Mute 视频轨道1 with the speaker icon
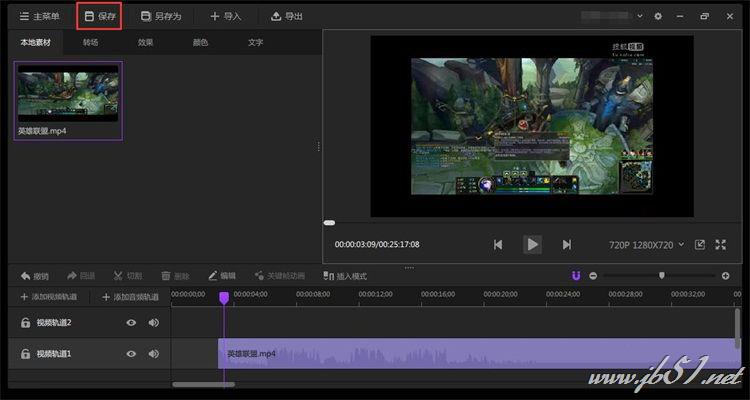Screen dimensions: 750x400 pos(154,354)
